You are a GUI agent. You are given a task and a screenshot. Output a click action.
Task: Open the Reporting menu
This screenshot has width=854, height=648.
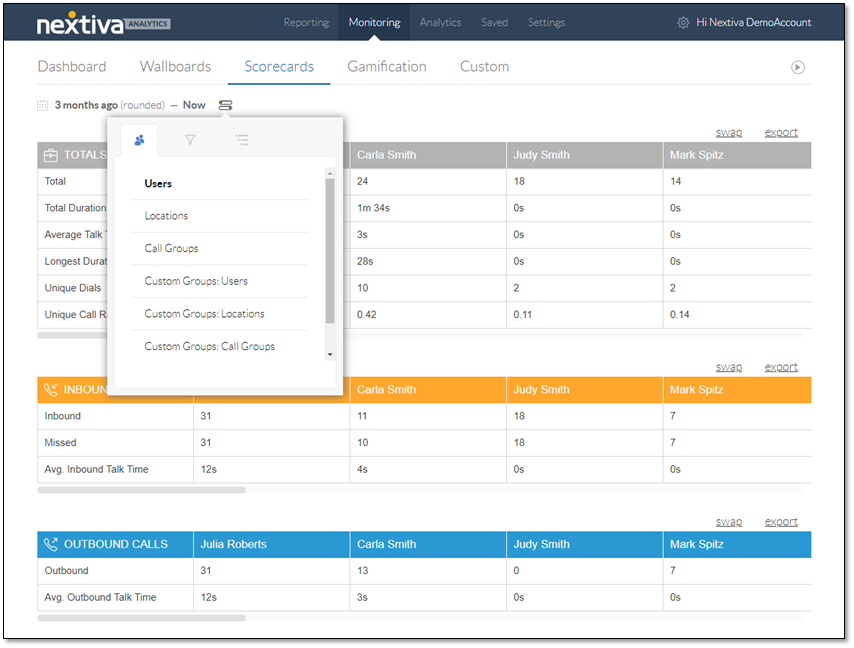pyautogui.click(x=306, y=22)
